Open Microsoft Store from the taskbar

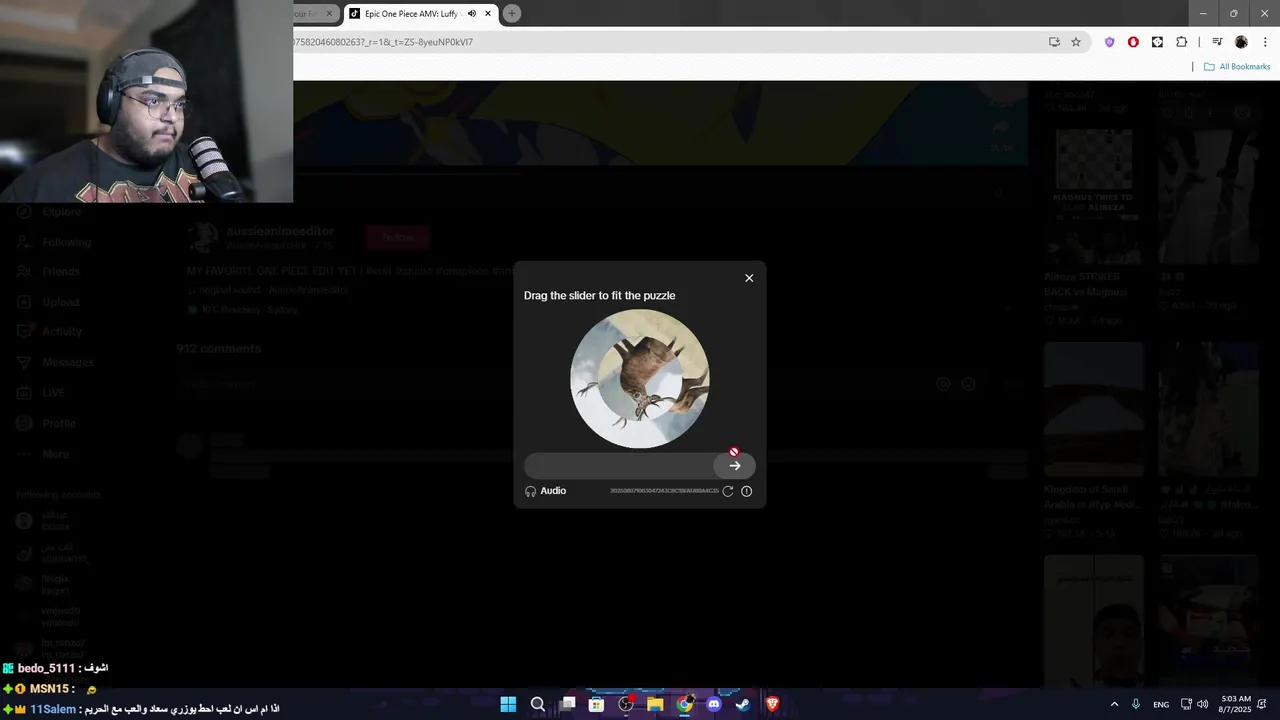click(597, 704)
